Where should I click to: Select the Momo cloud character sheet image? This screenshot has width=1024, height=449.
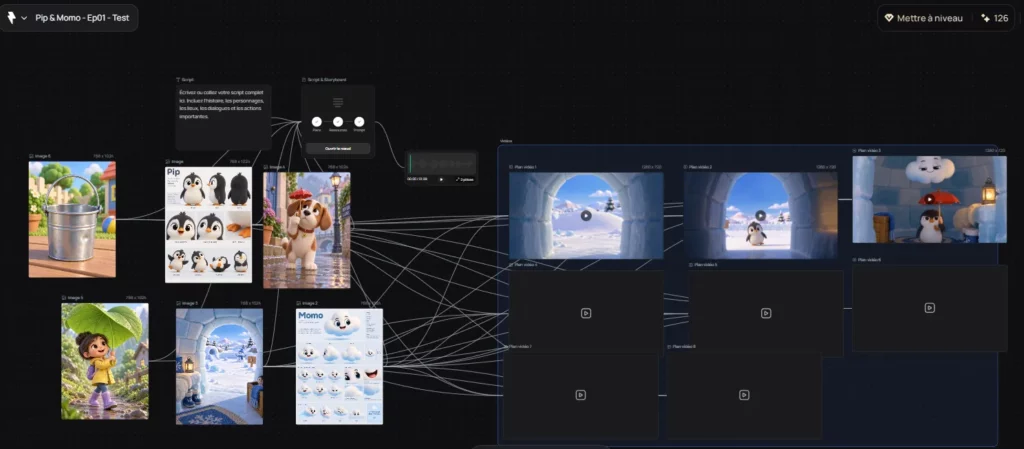[339, 366]
